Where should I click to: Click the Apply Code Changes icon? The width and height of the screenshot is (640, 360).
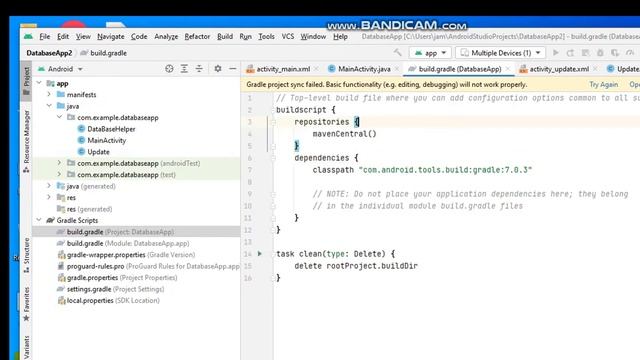[585, 53]
